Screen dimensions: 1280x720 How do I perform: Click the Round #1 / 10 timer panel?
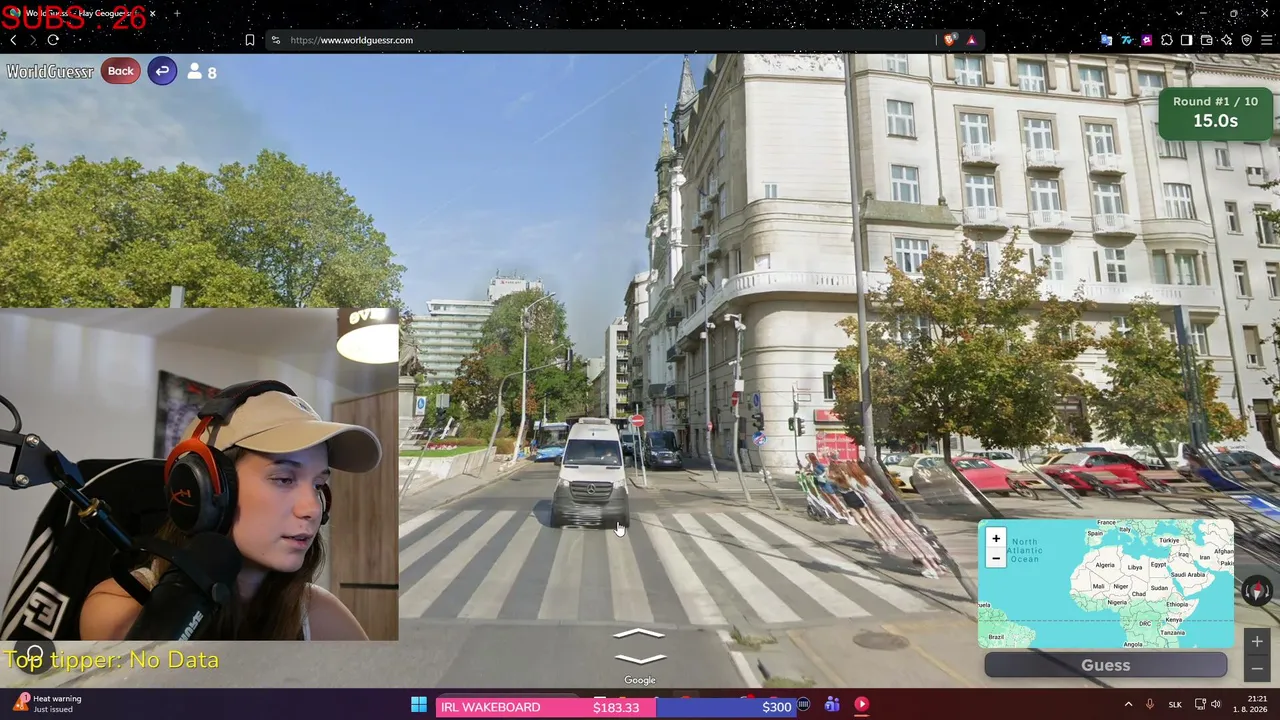tap(1215, 113)
